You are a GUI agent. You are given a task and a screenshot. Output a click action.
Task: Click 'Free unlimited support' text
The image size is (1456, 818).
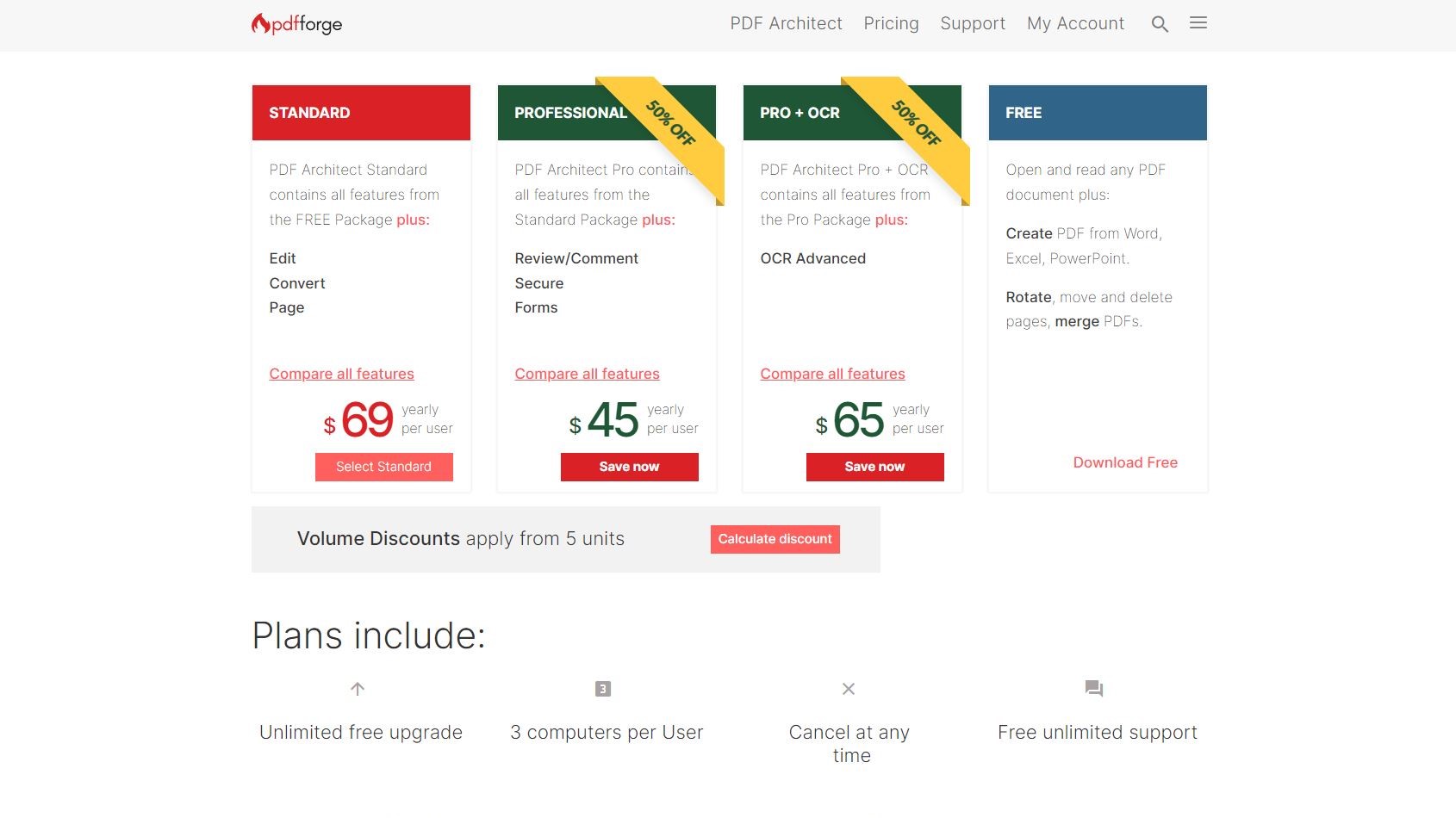click(1098, 733)
